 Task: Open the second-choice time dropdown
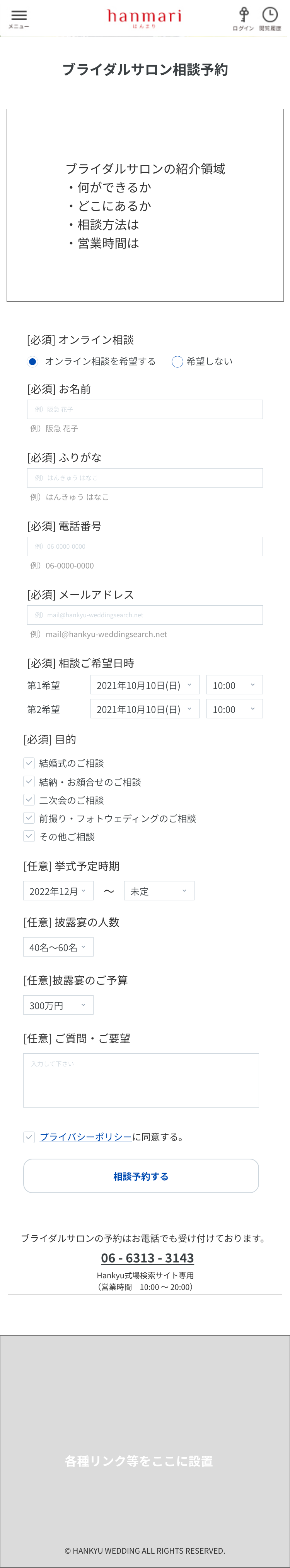[234, 709]
